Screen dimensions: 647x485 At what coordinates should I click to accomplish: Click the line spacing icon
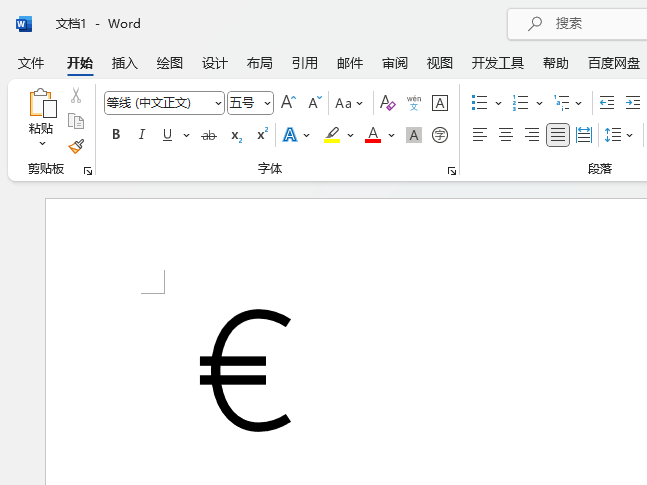point(613,135)
